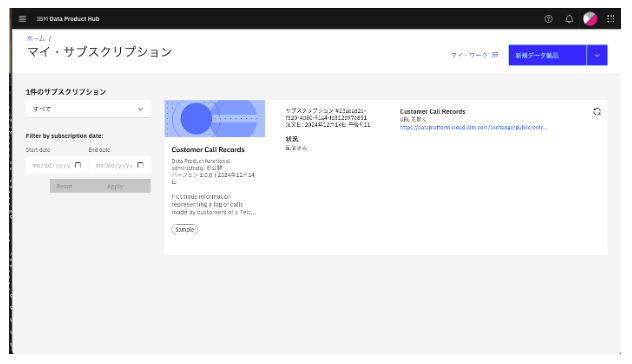Open the Customer Call Records URL link

(473, 127)
